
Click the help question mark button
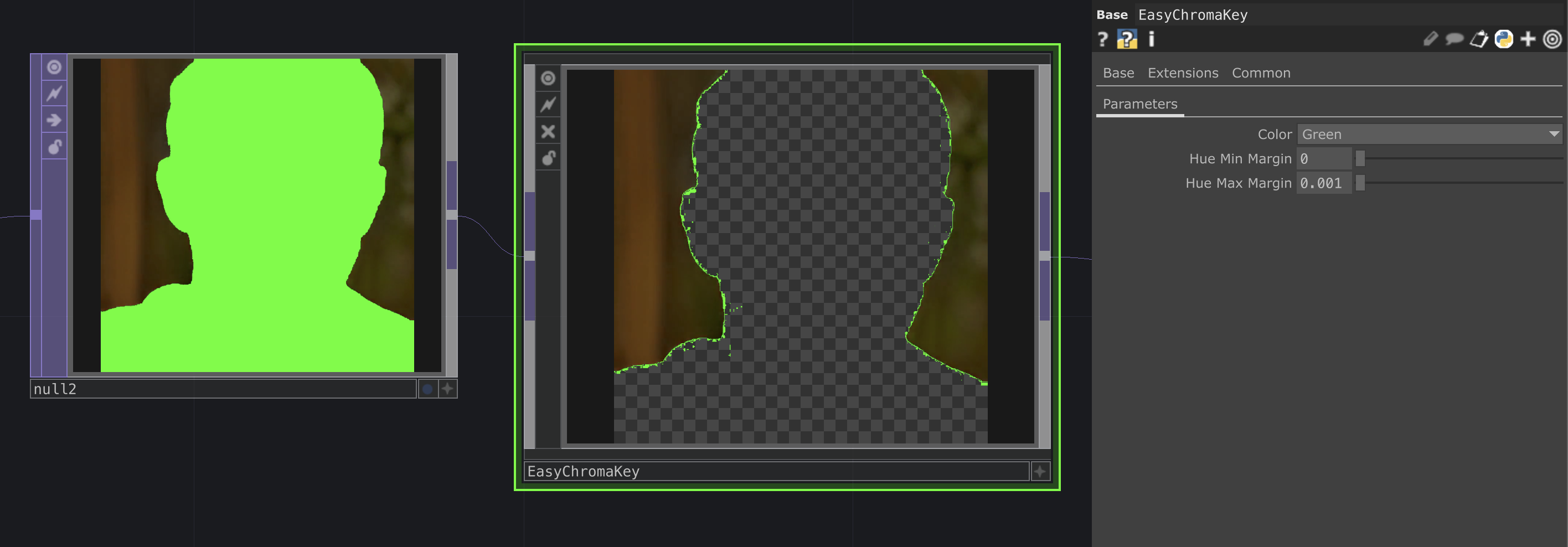pos(1102,40)
